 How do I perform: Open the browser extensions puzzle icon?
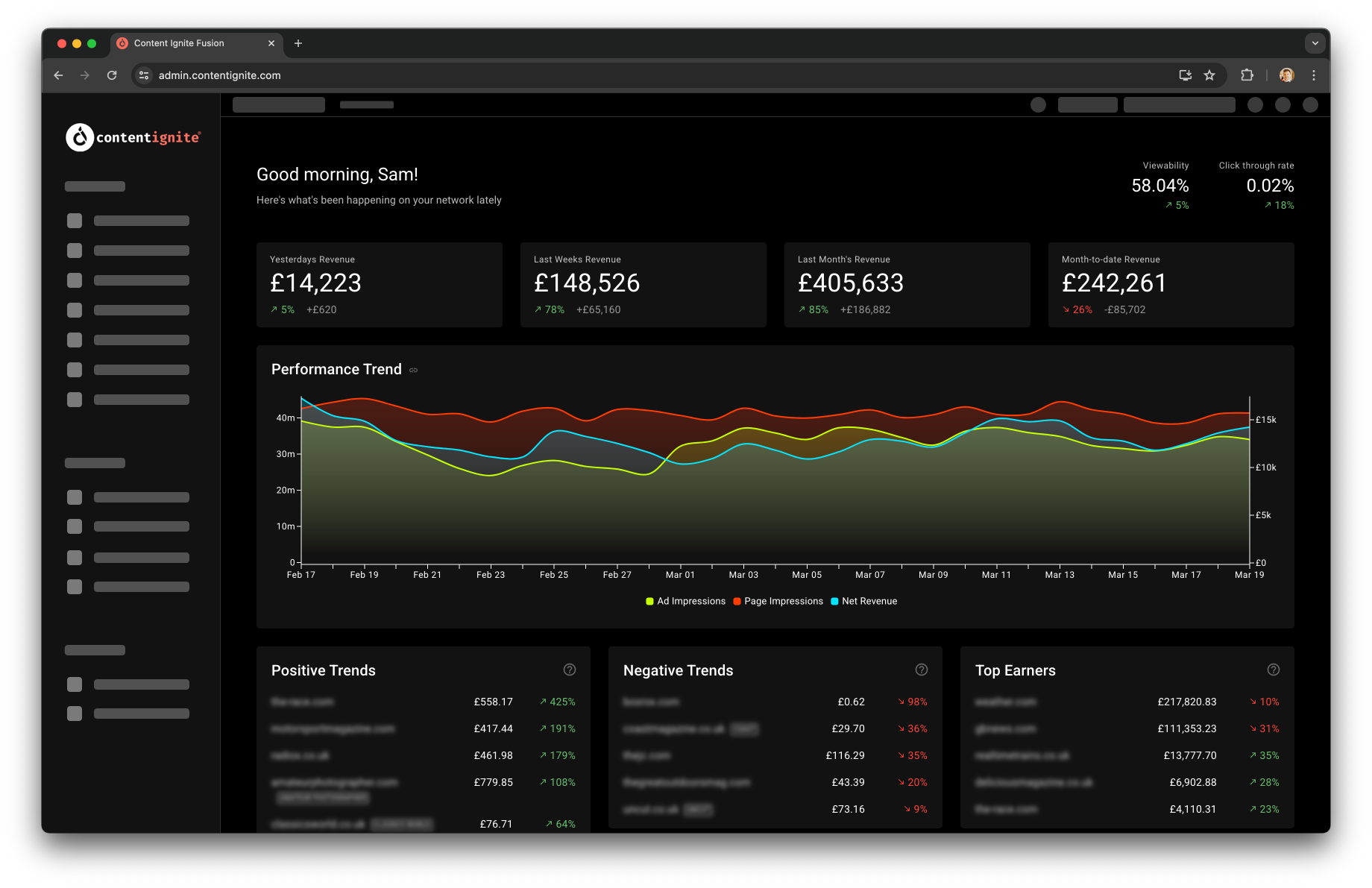click(x=1247, y=75)
